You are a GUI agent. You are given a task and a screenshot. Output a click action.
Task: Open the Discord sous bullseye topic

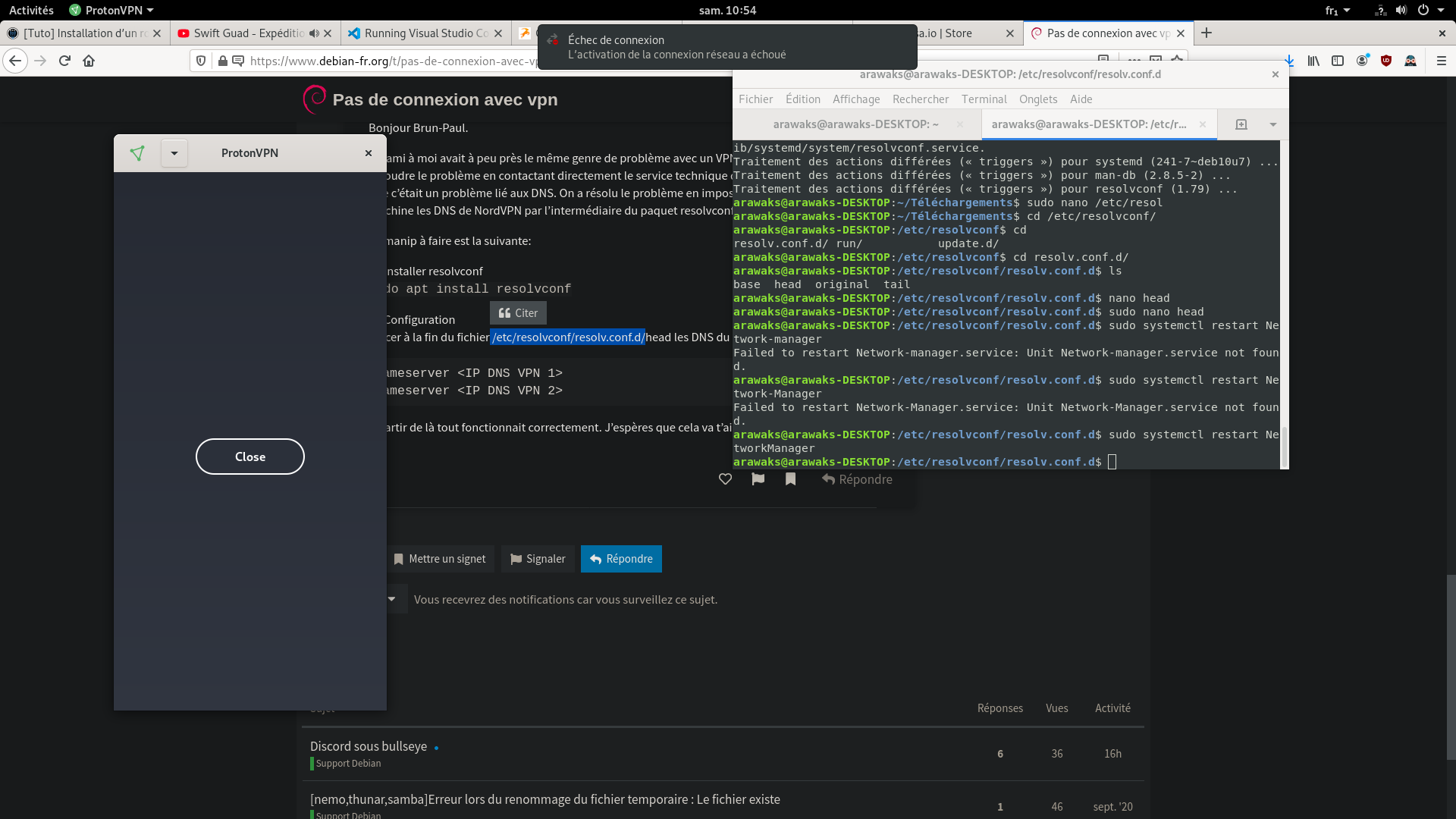point(369,746)
